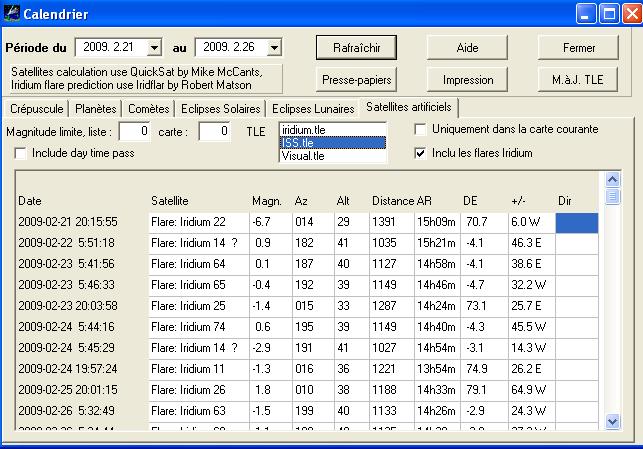
Task: Click magnitude -6.7 cell
Action: [x=271, y=222]
